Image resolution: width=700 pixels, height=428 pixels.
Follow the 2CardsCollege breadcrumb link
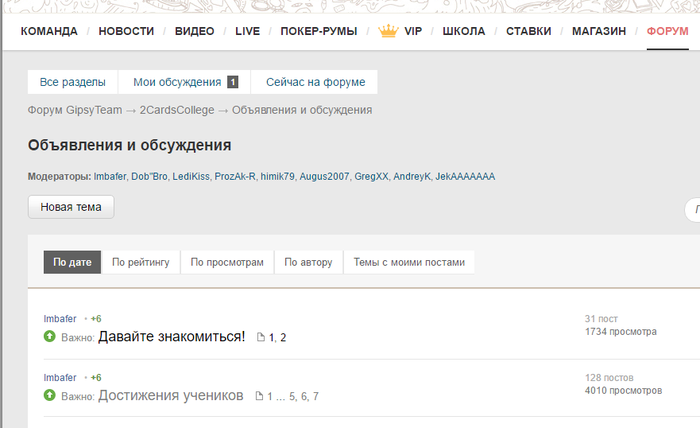pos(177,110)
